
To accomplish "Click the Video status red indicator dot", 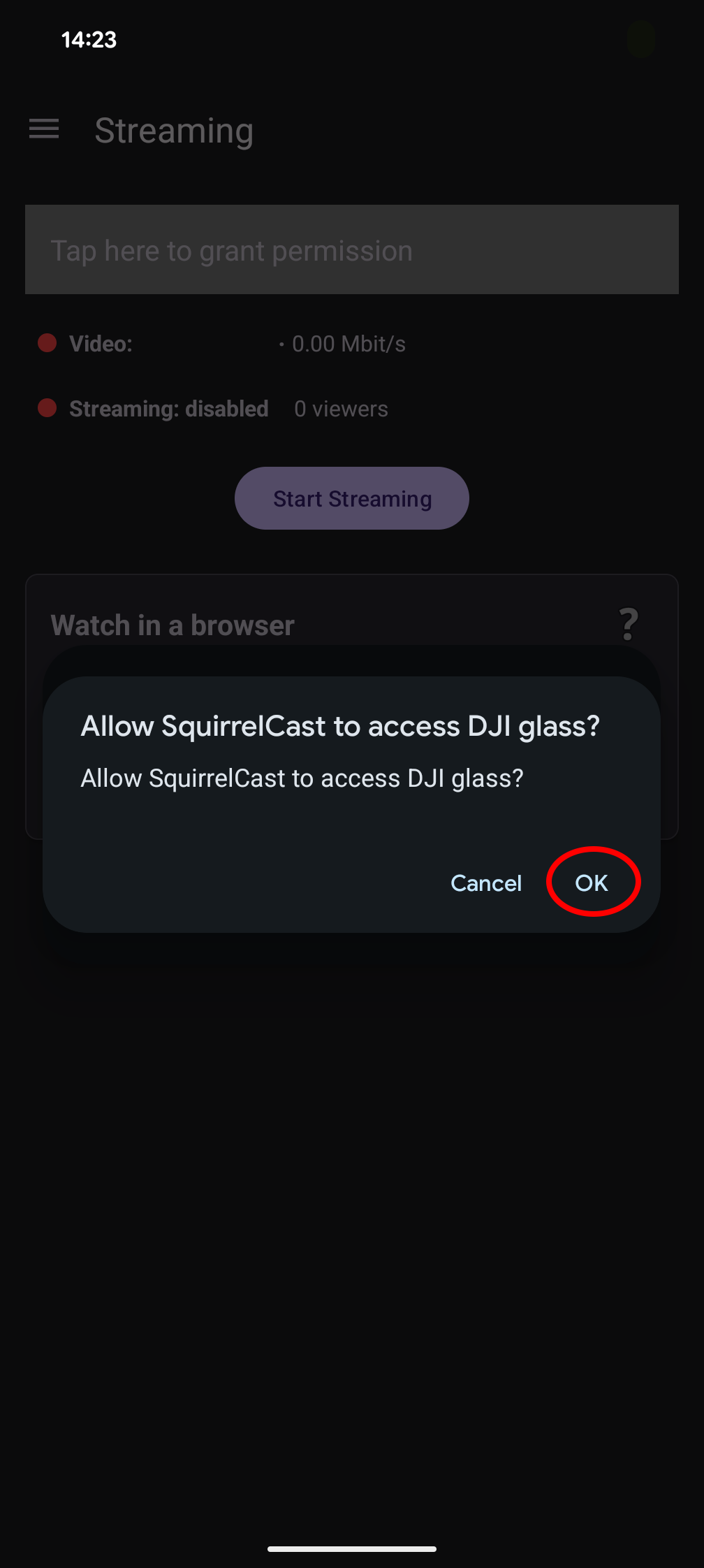I will 47,343.
